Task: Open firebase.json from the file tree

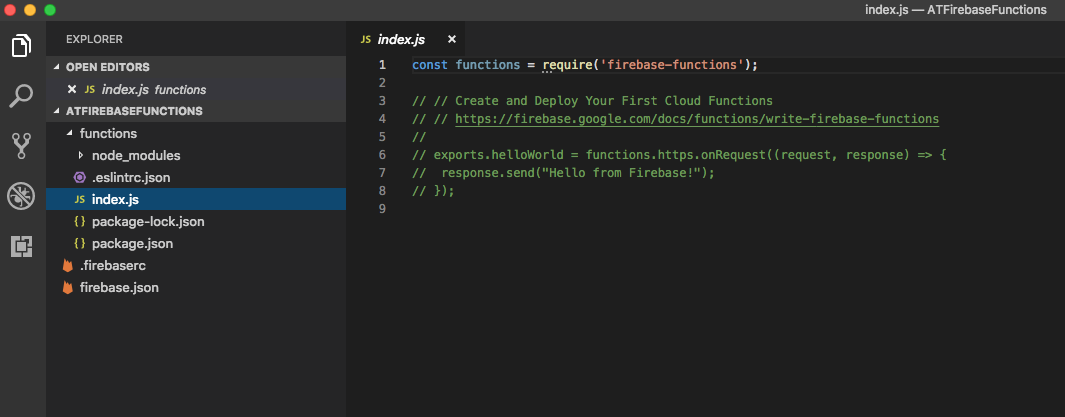Action: click(x=118, y=287)
